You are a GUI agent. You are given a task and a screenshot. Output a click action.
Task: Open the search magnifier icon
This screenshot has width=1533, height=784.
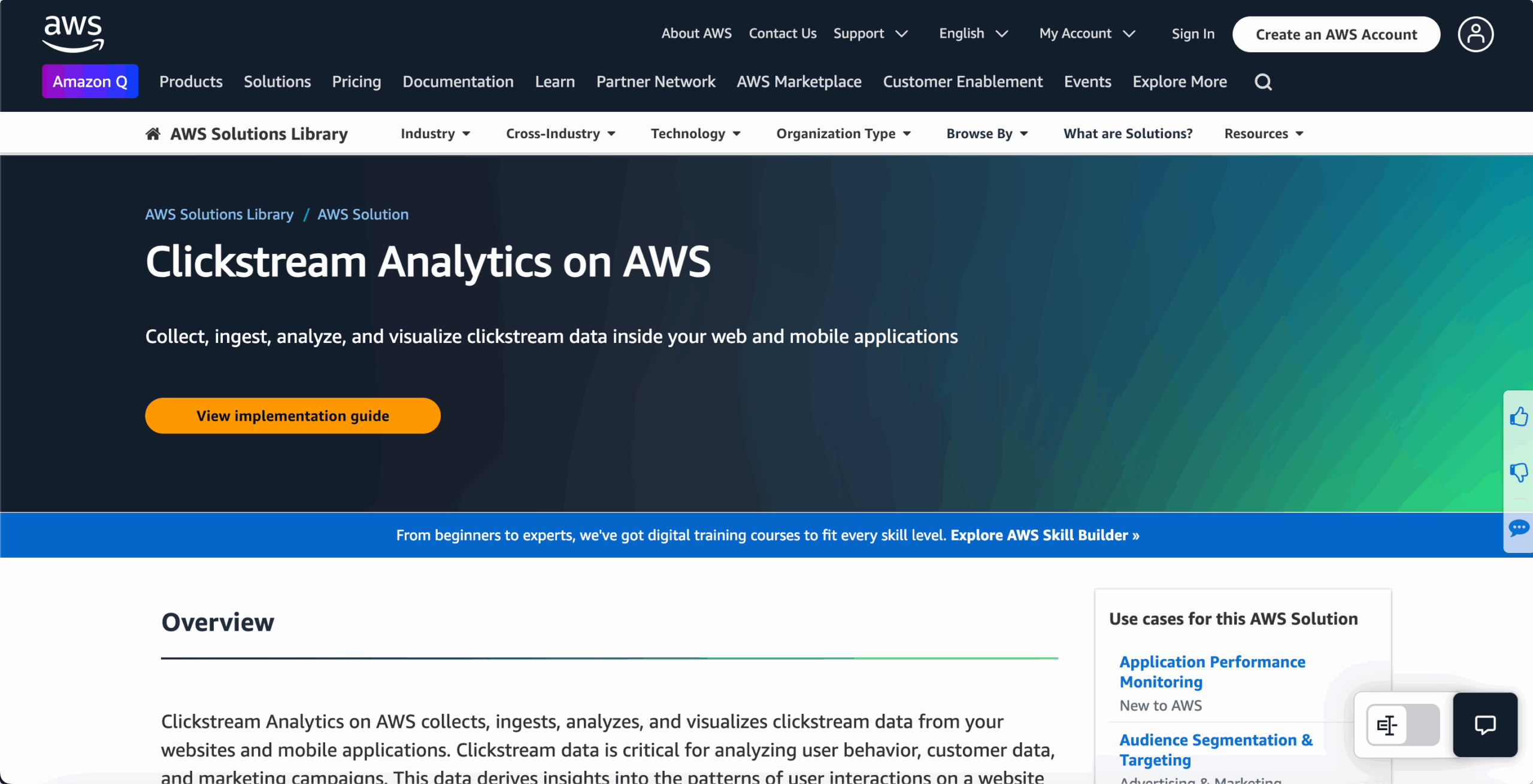click(x=1263, y=82)
